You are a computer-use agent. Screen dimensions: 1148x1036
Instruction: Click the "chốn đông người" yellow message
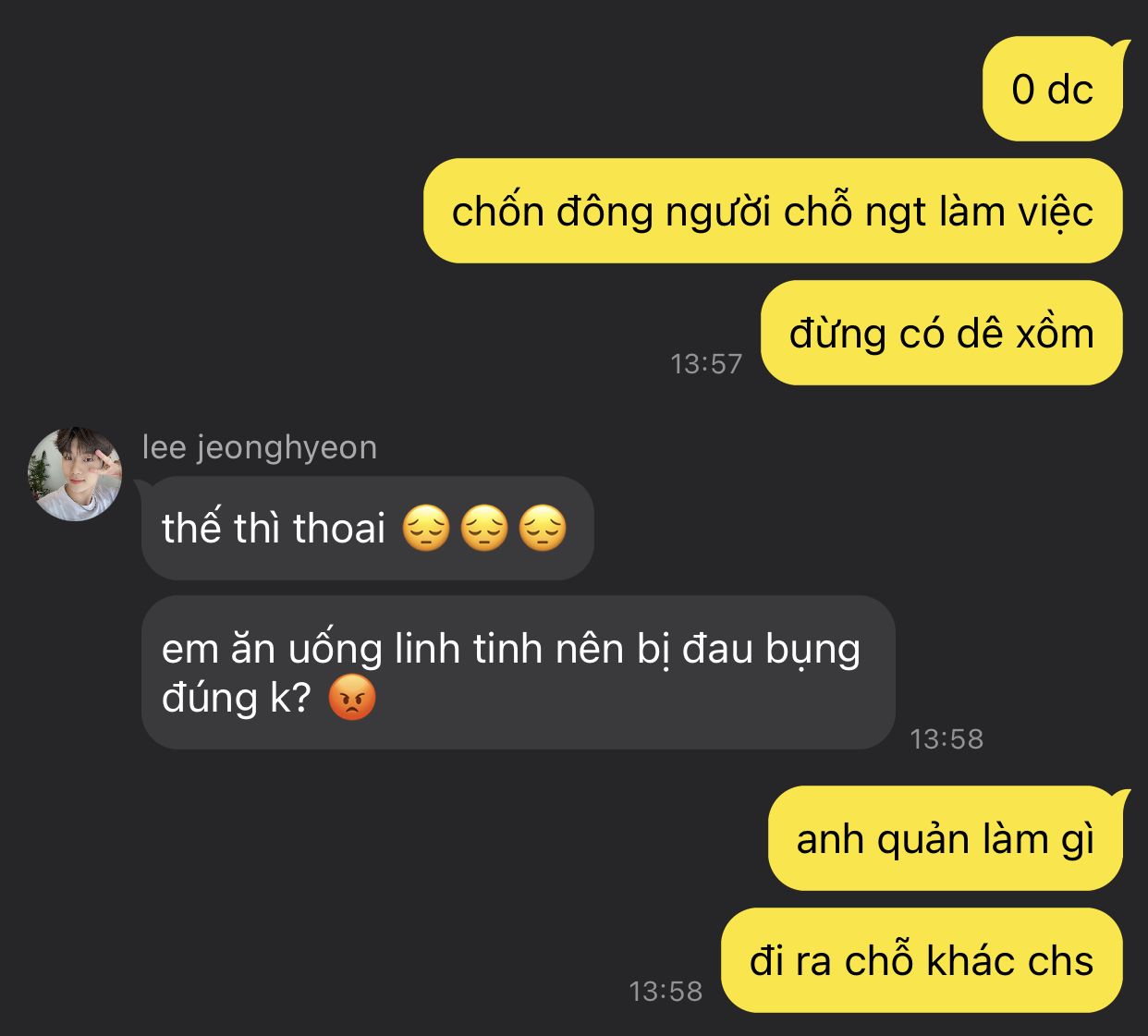coord(773,212)
